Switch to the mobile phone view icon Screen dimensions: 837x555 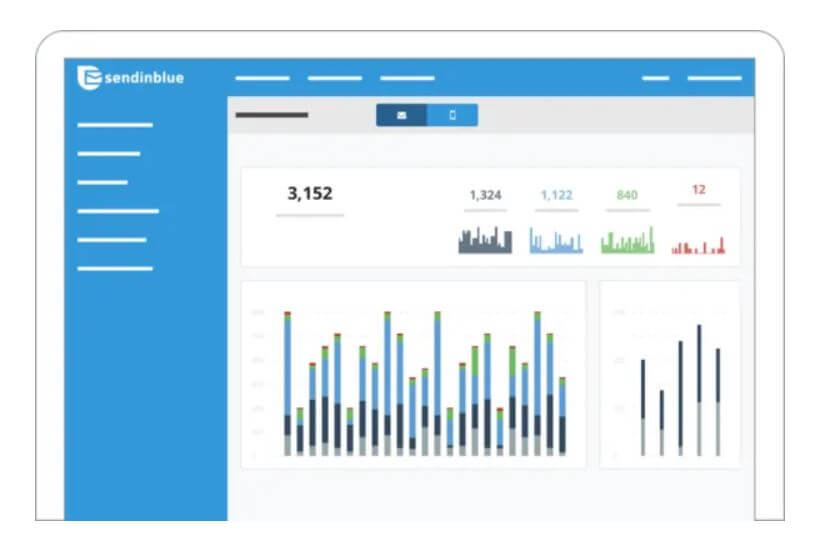pos(452,116)
